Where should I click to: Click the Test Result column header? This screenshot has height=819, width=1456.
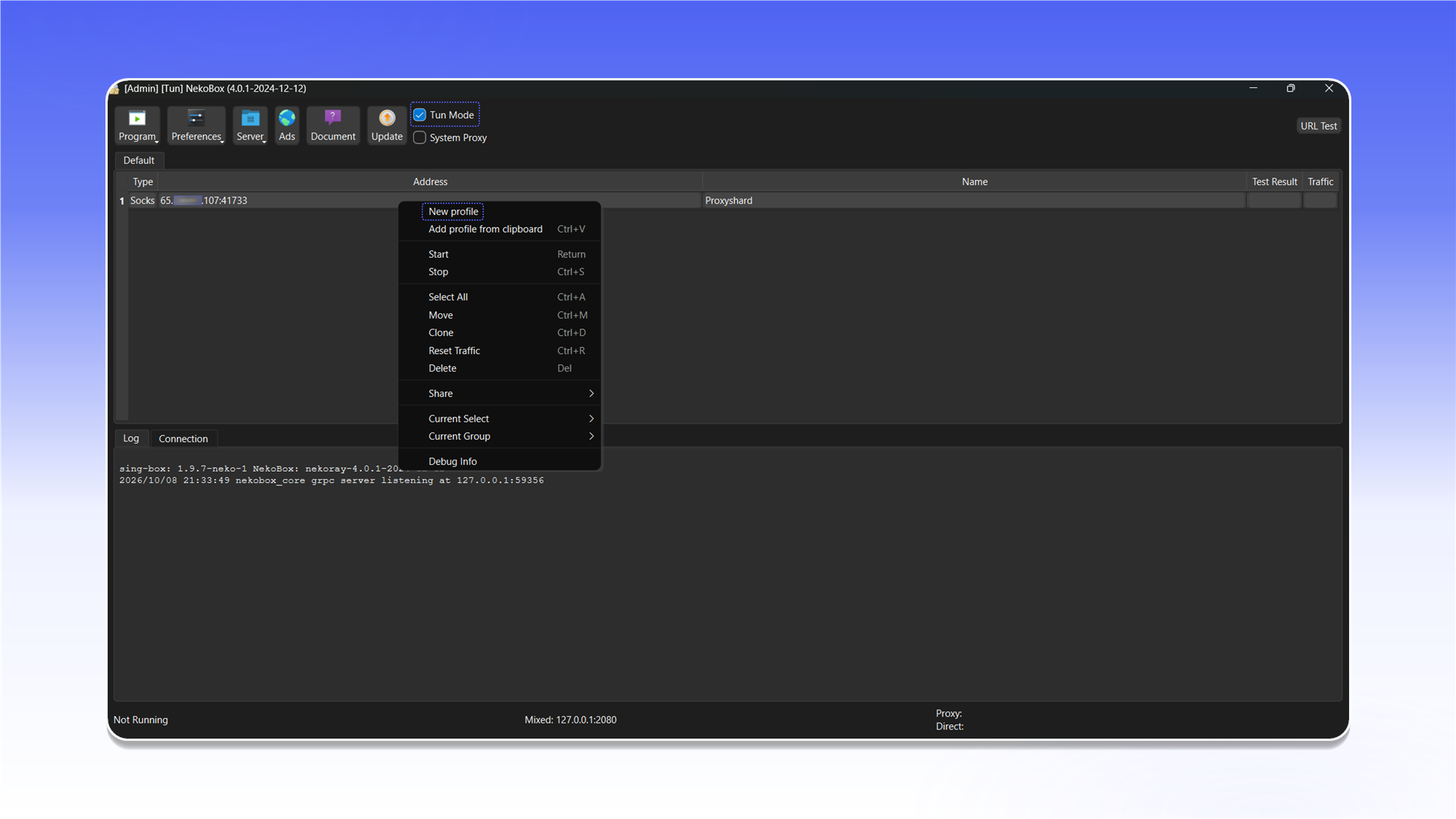1275,182
